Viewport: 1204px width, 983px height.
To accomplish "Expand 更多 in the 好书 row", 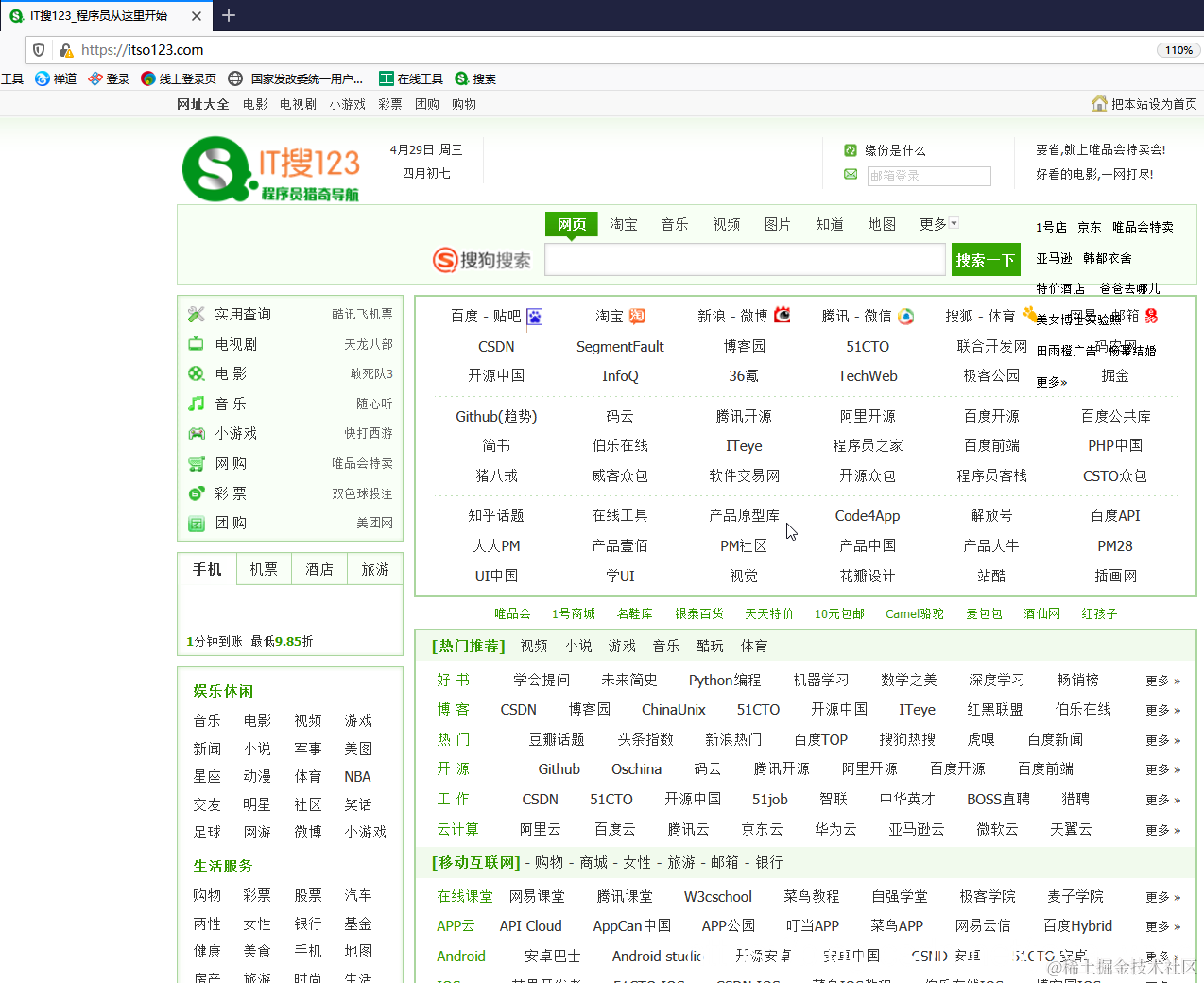I will [x=1163, y=681].
